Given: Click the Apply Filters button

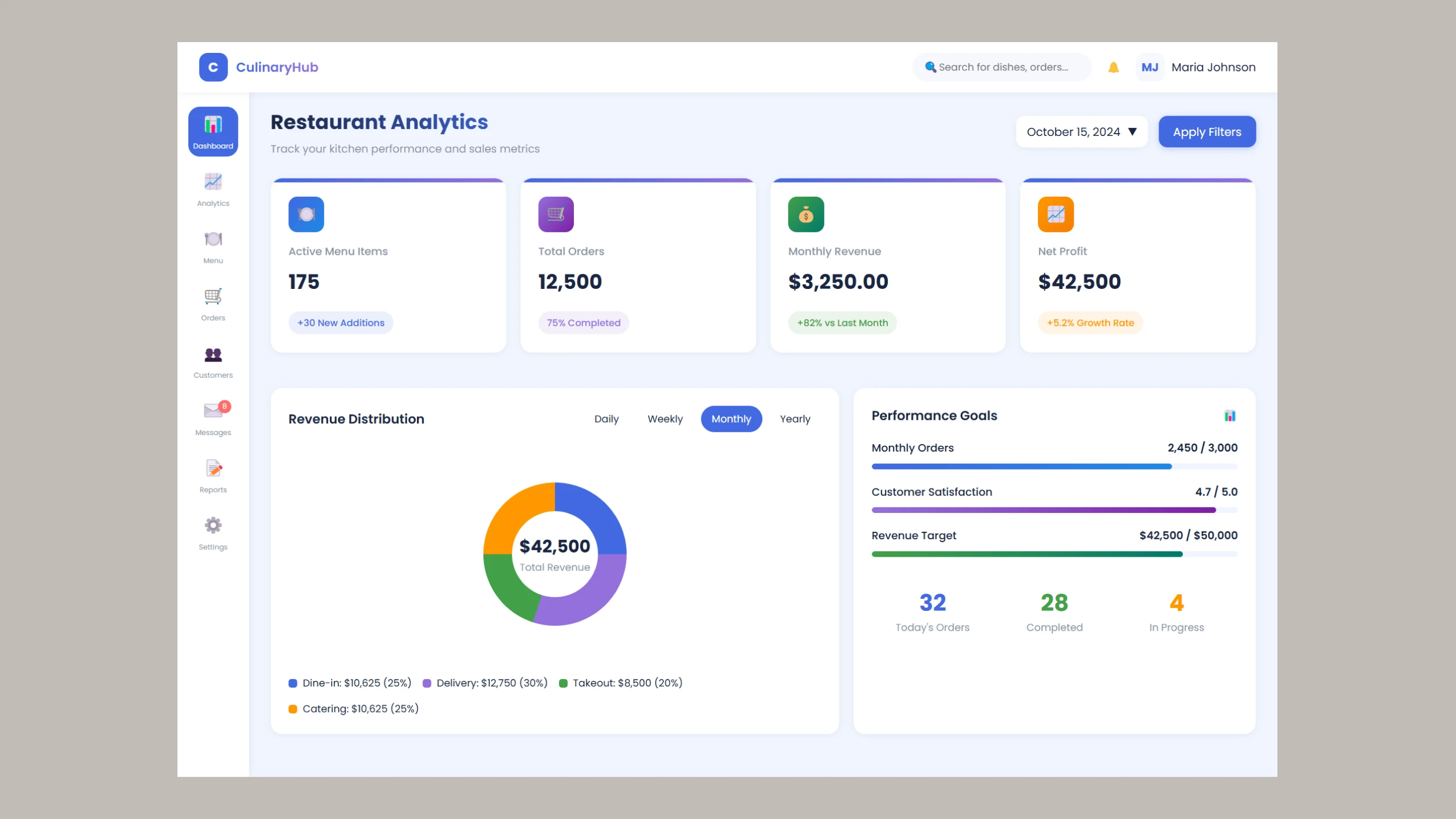Looking at the screenshot, I should point(1207,131).
